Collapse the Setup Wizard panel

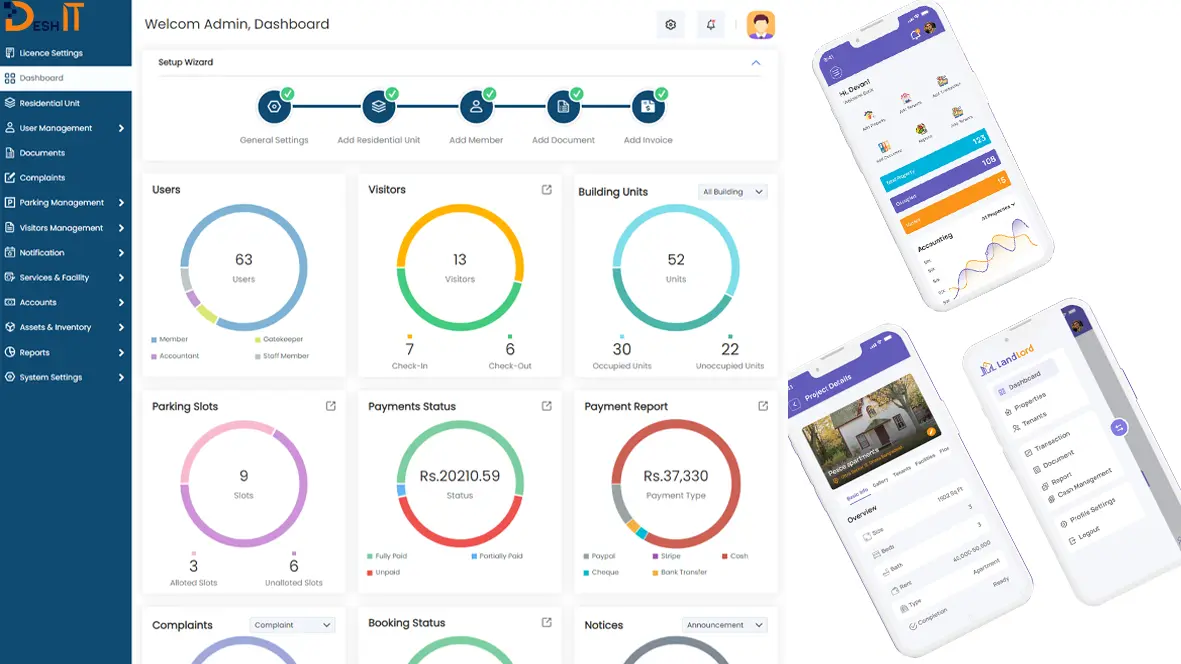pos(756,63)
